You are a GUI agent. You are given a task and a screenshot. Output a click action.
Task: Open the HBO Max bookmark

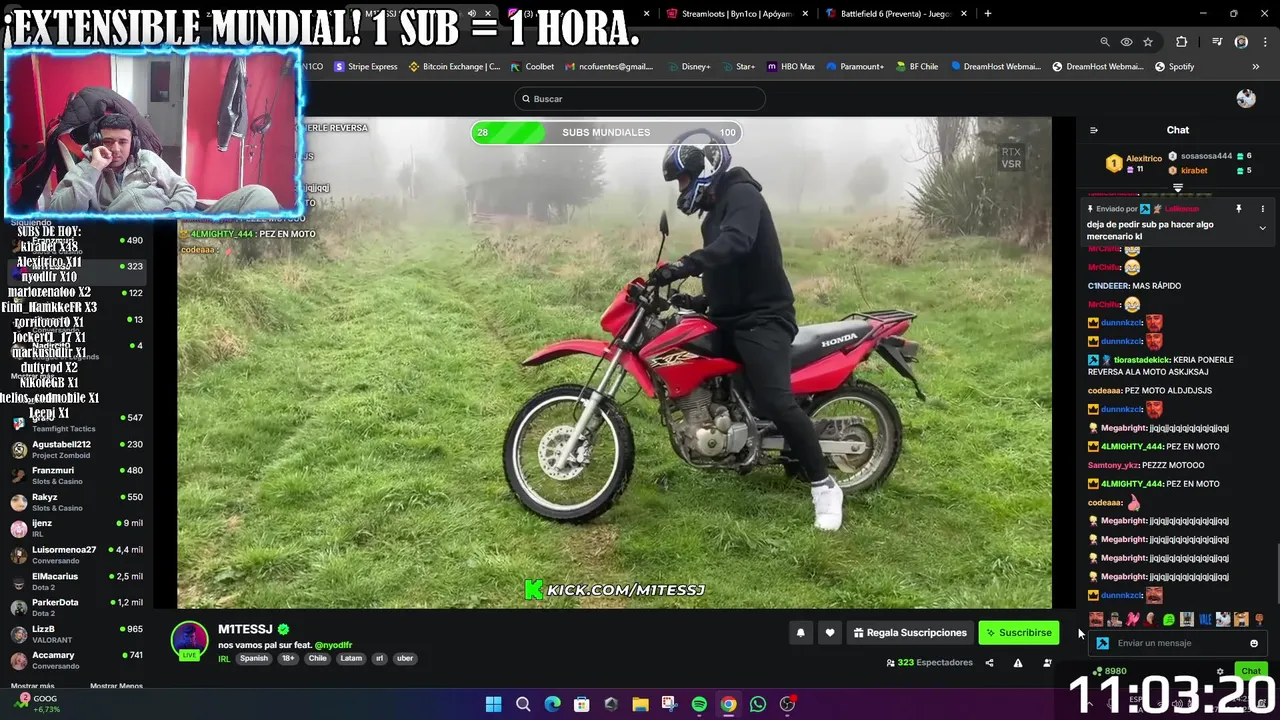tap(791, 67)
